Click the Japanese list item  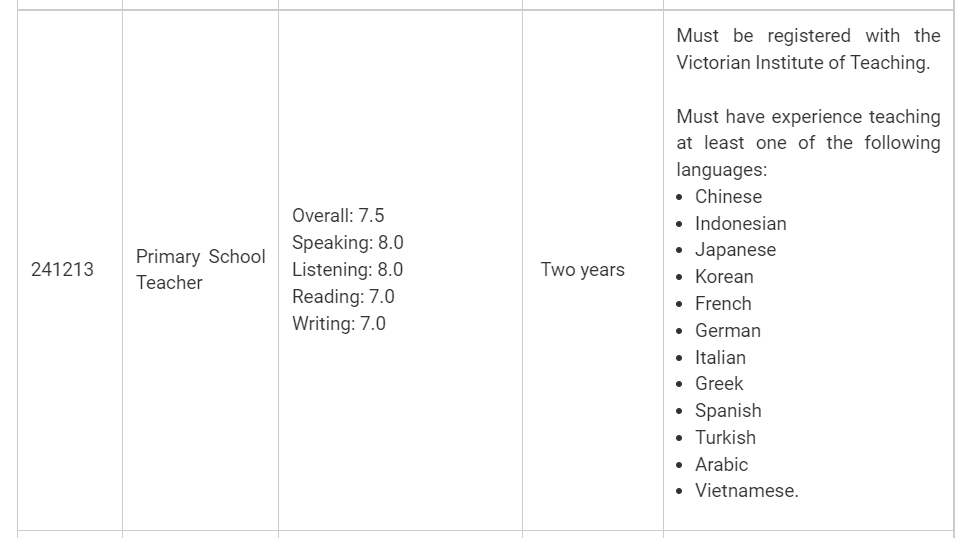(735, 250)
